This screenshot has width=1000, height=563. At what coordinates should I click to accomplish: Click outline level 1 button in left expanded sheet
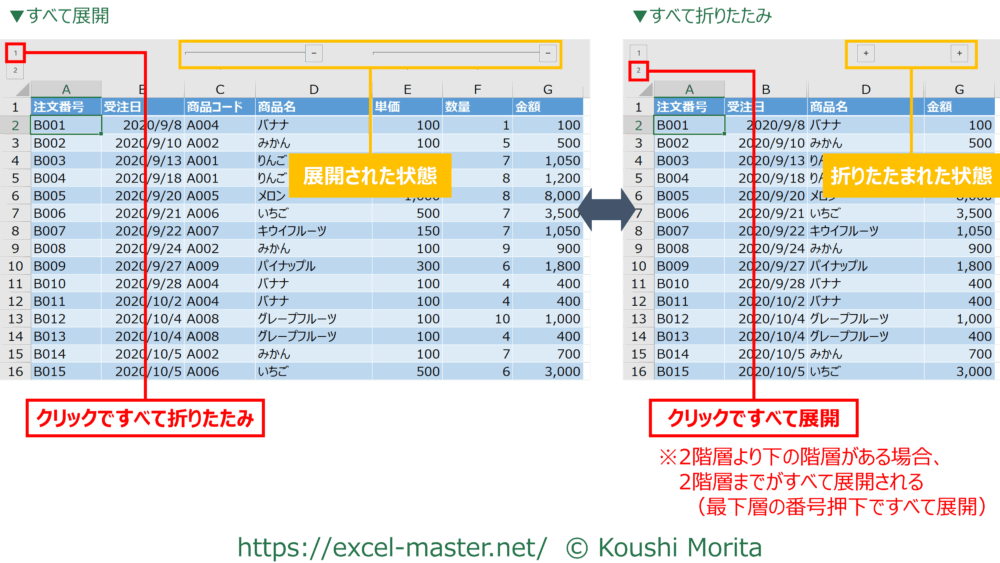click(x=16, y=52)
